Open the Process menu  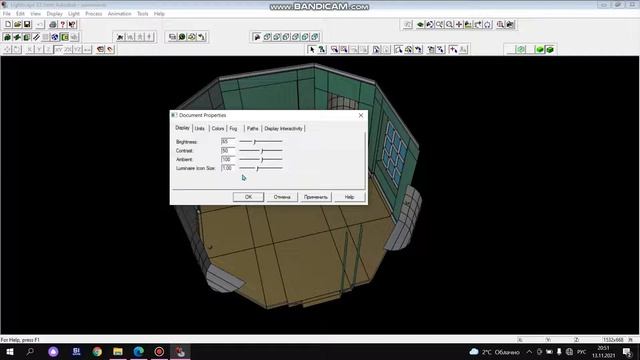[93, 13]
